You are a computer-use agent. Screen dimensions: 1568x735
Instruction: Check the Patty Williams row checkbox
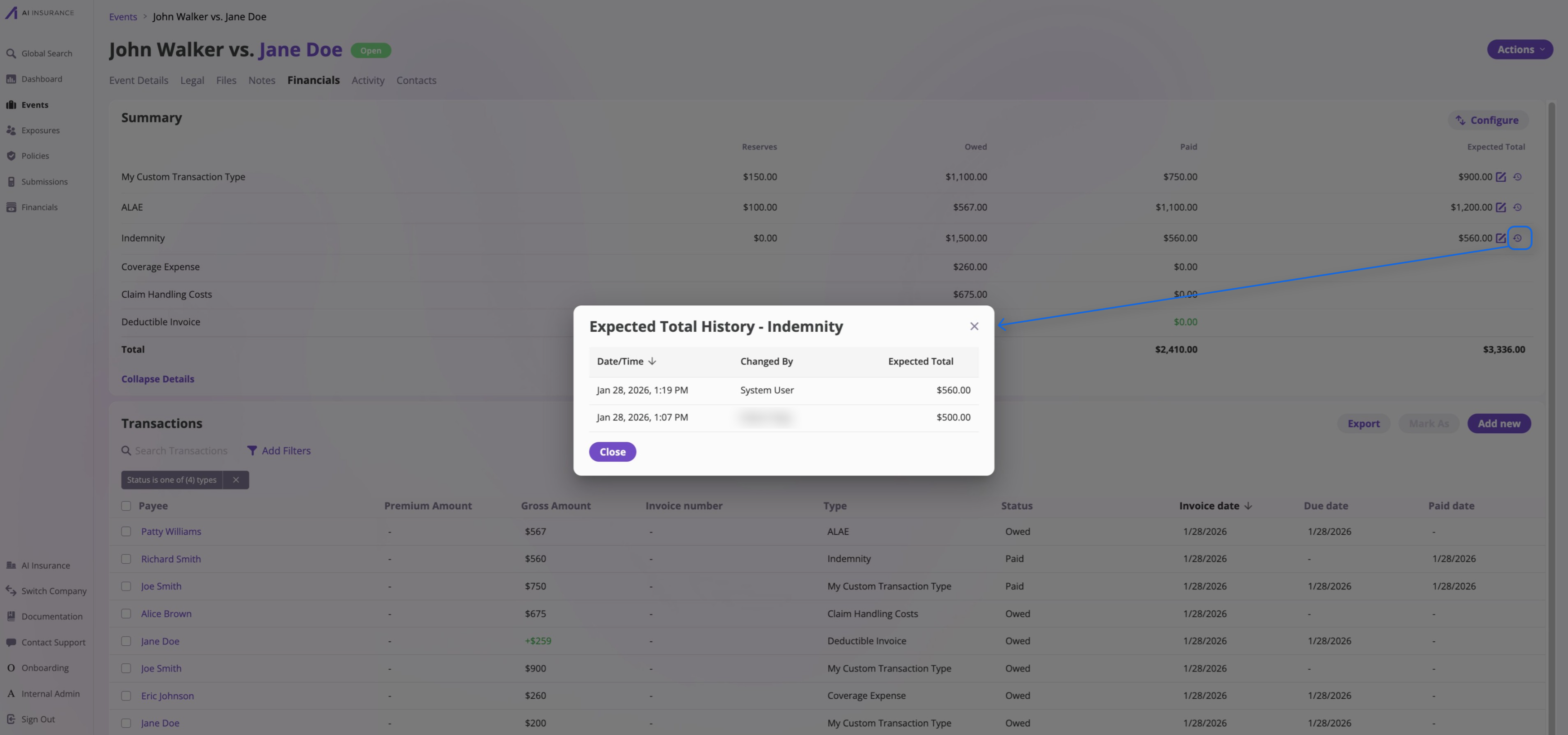click(x=126, y=532)
